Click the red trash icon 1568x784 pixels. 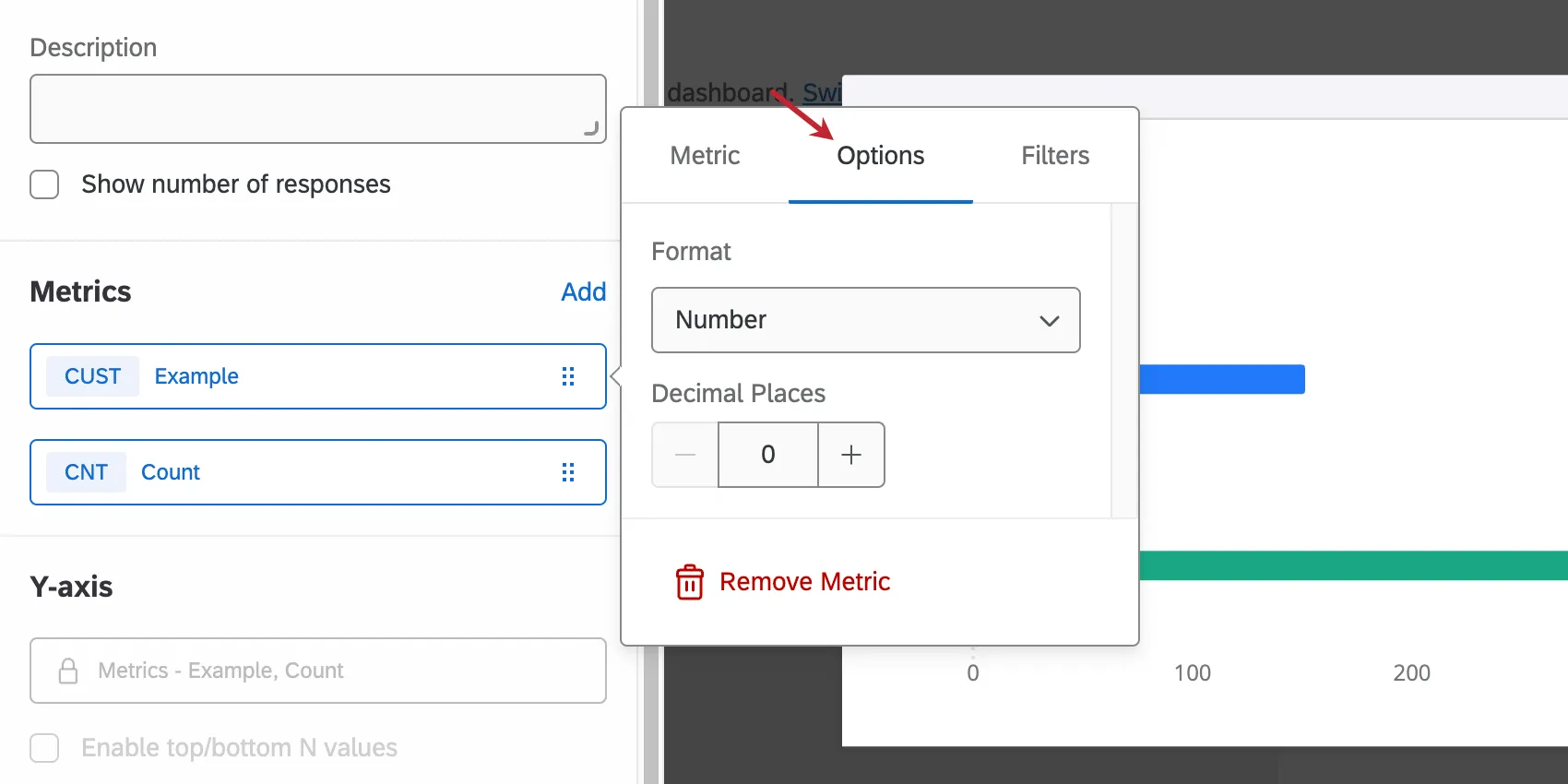pyautogui.click(x=690, y=582)
